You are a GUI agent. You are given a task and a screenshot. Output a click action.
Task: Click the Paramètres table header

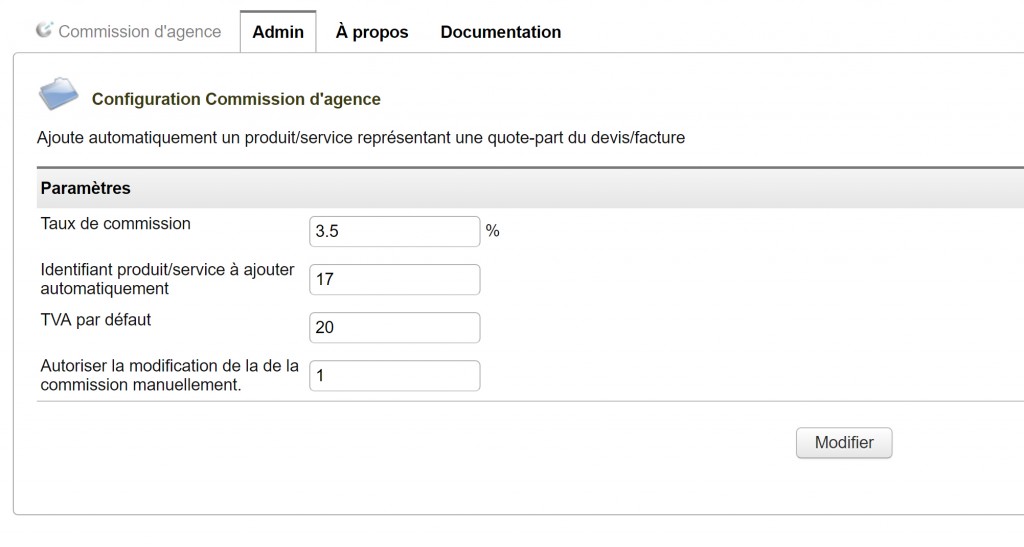(x=86, y=188)
